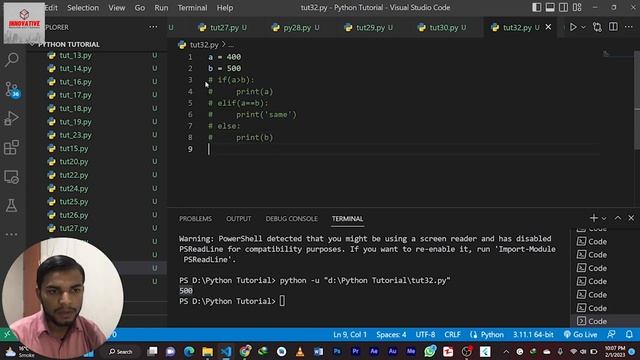Open the View menu
The width and height of the screenshot is (640, 360).
tap(117, 7)
